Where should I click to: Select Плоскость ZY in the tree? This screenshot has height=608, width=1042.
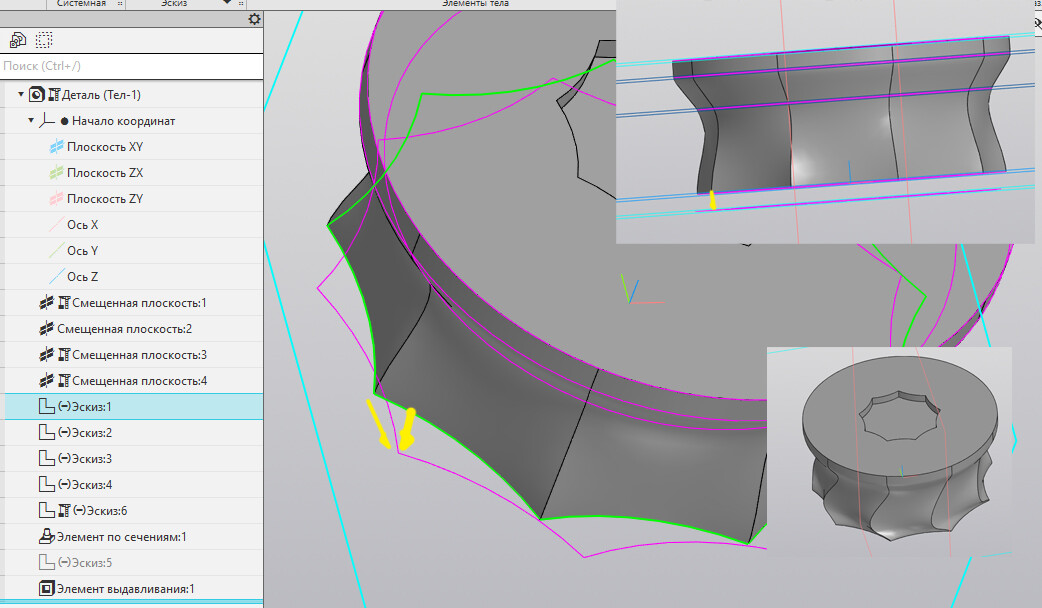(x=104, y=199)
